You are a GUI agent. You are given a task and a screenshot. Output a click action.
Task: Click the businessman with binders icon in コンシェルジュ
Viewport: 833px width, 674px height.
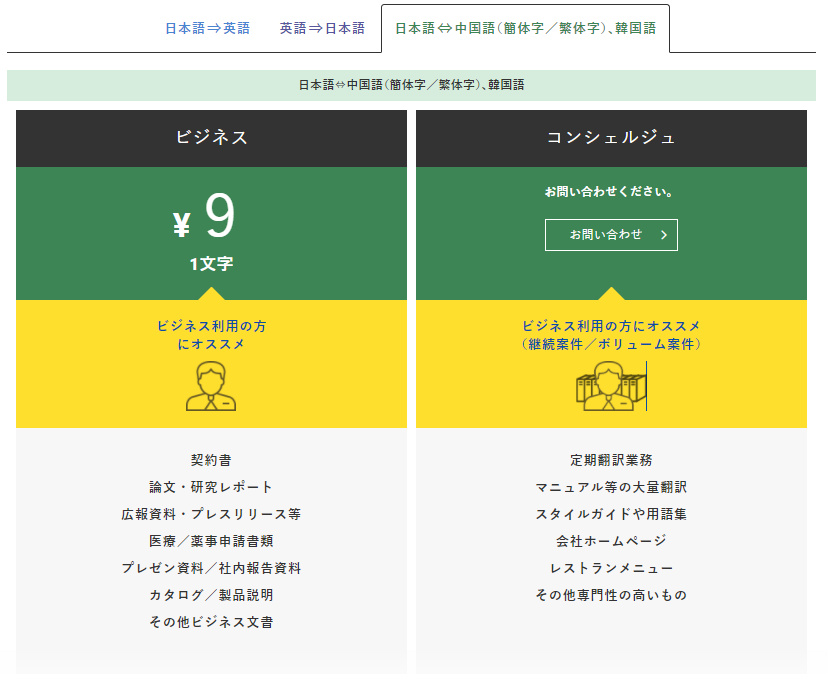611,386
